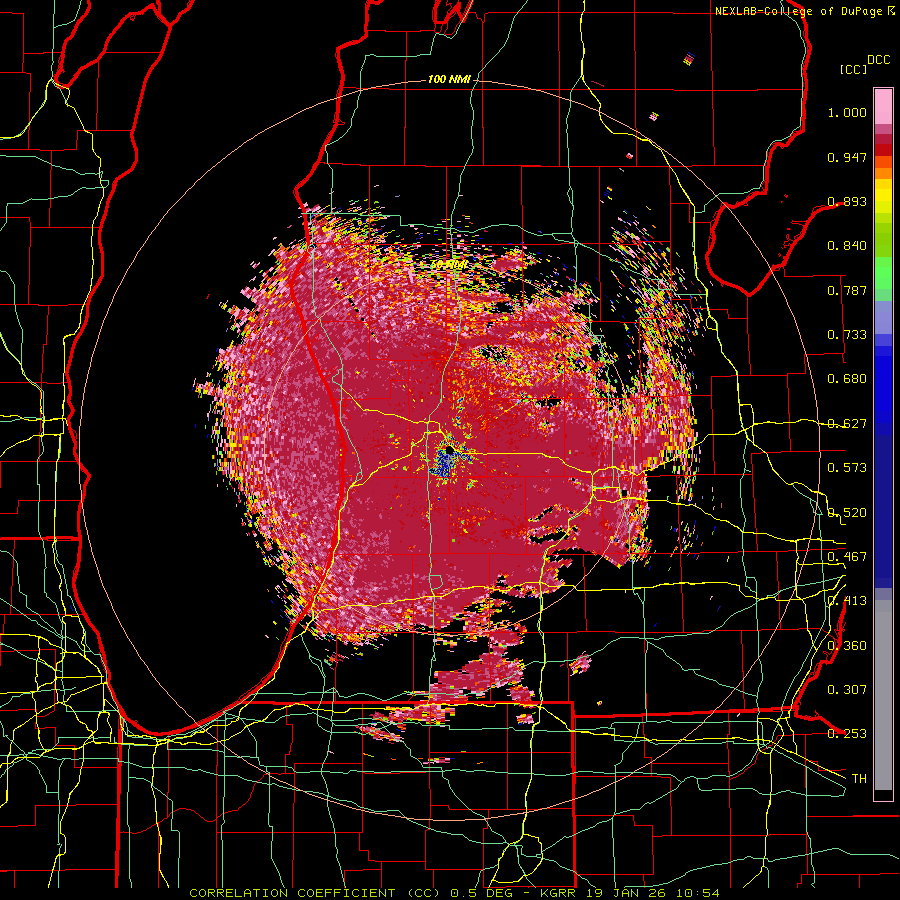
Task: Select the 0.467 legend value
Action: coord(847,557)
